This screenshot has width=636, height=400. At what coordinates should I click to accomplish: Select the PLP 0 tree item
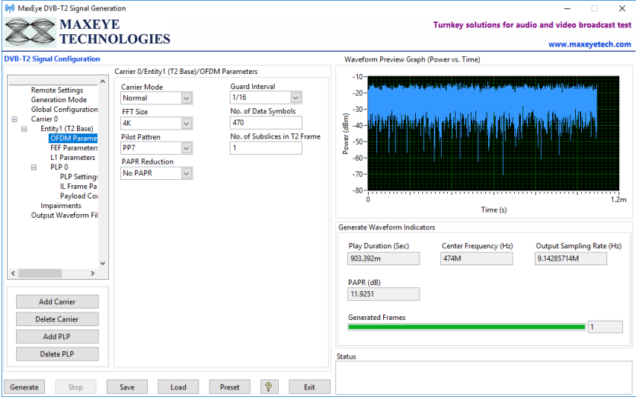[59, 167]
